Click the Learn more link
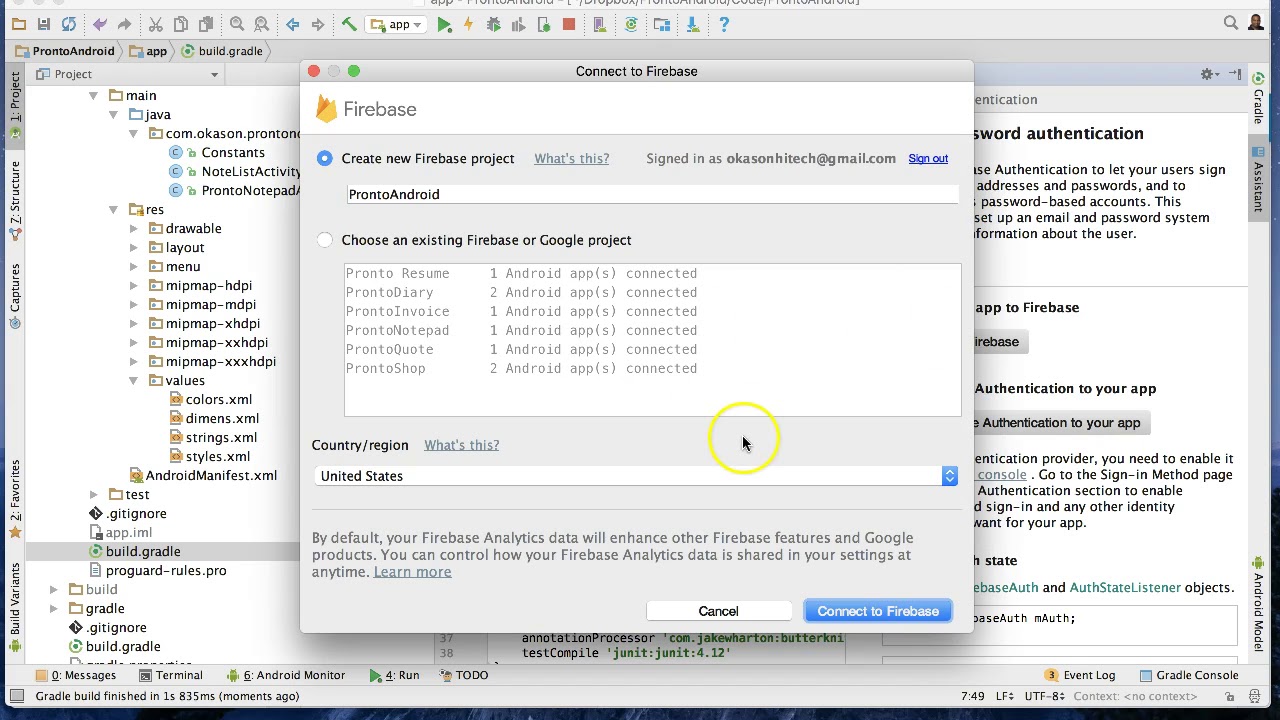The height and width of the screenshot is (720, 1280). click(x=412, y=572)
